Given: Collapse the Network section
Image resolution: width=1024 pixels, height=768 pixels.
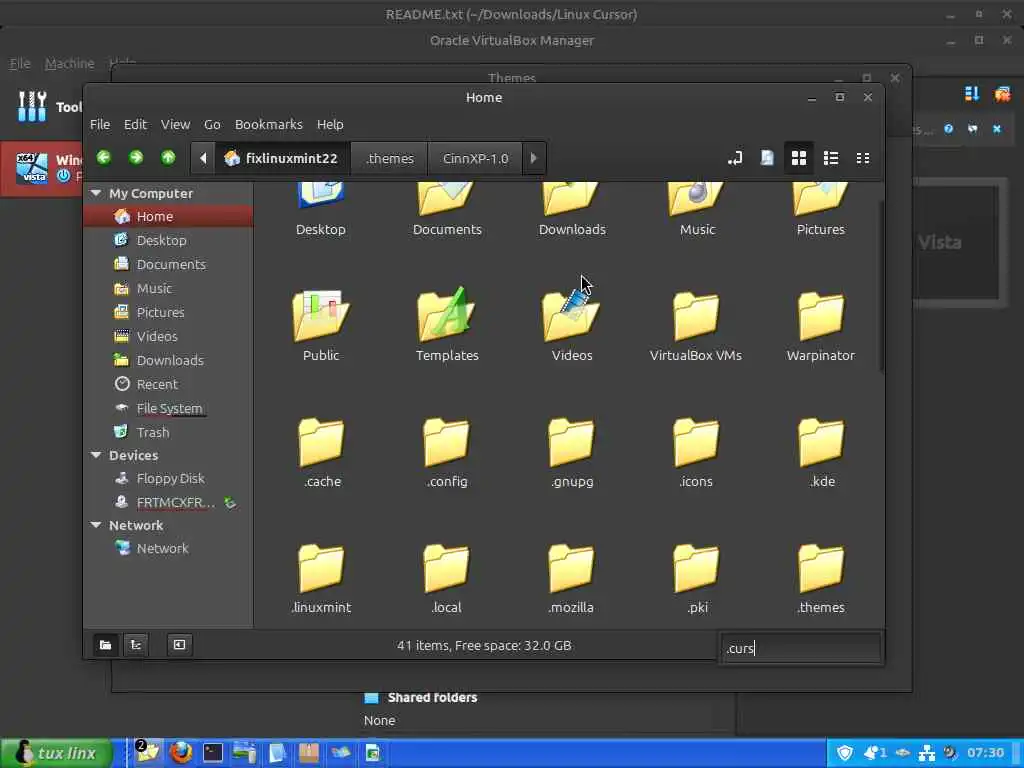Looking at the screenshot, I should click(x=97, y=525).
